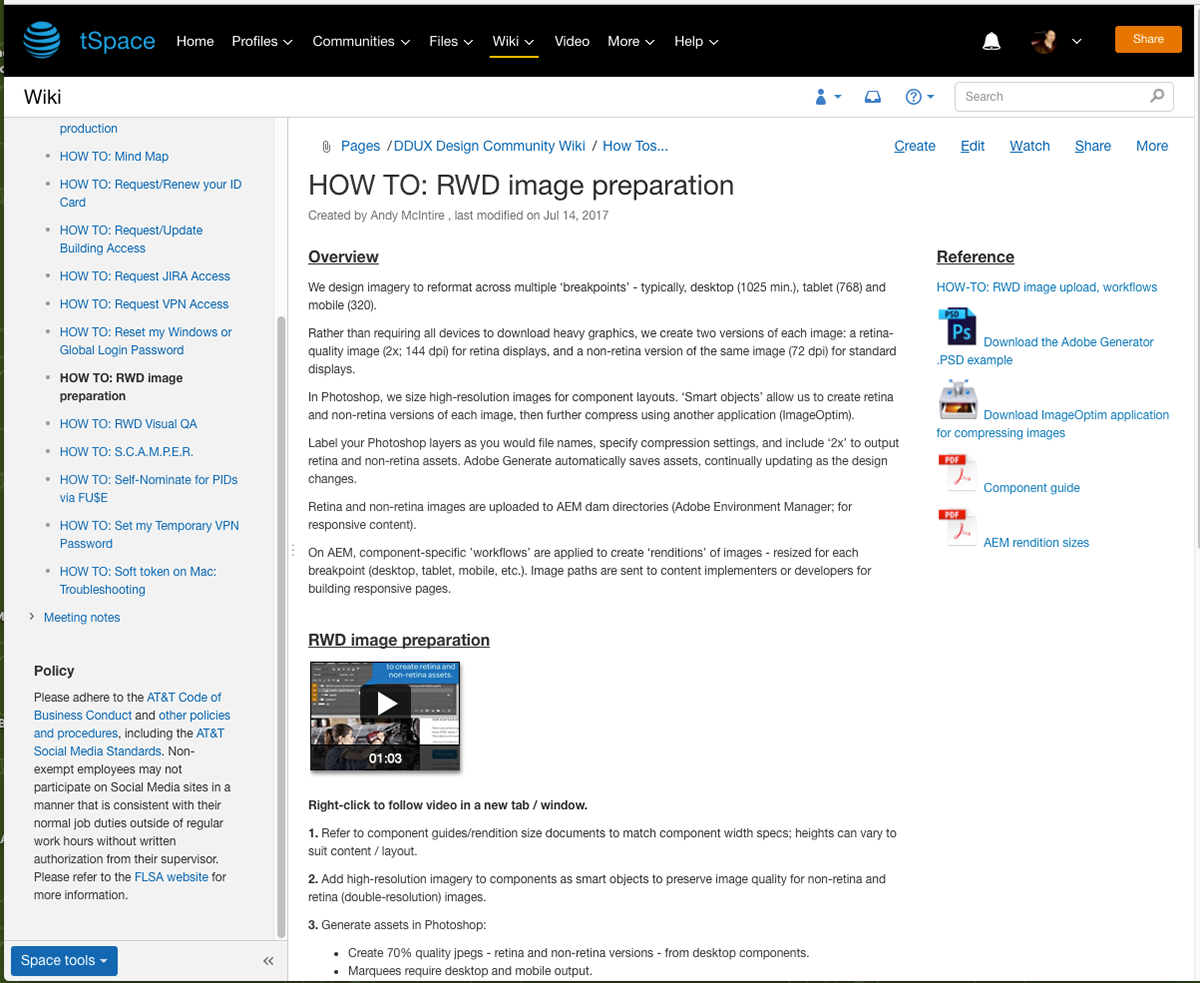Open the Wiki dropdown menu
This screenshot has width=1200, height=983.
[514, 41]
